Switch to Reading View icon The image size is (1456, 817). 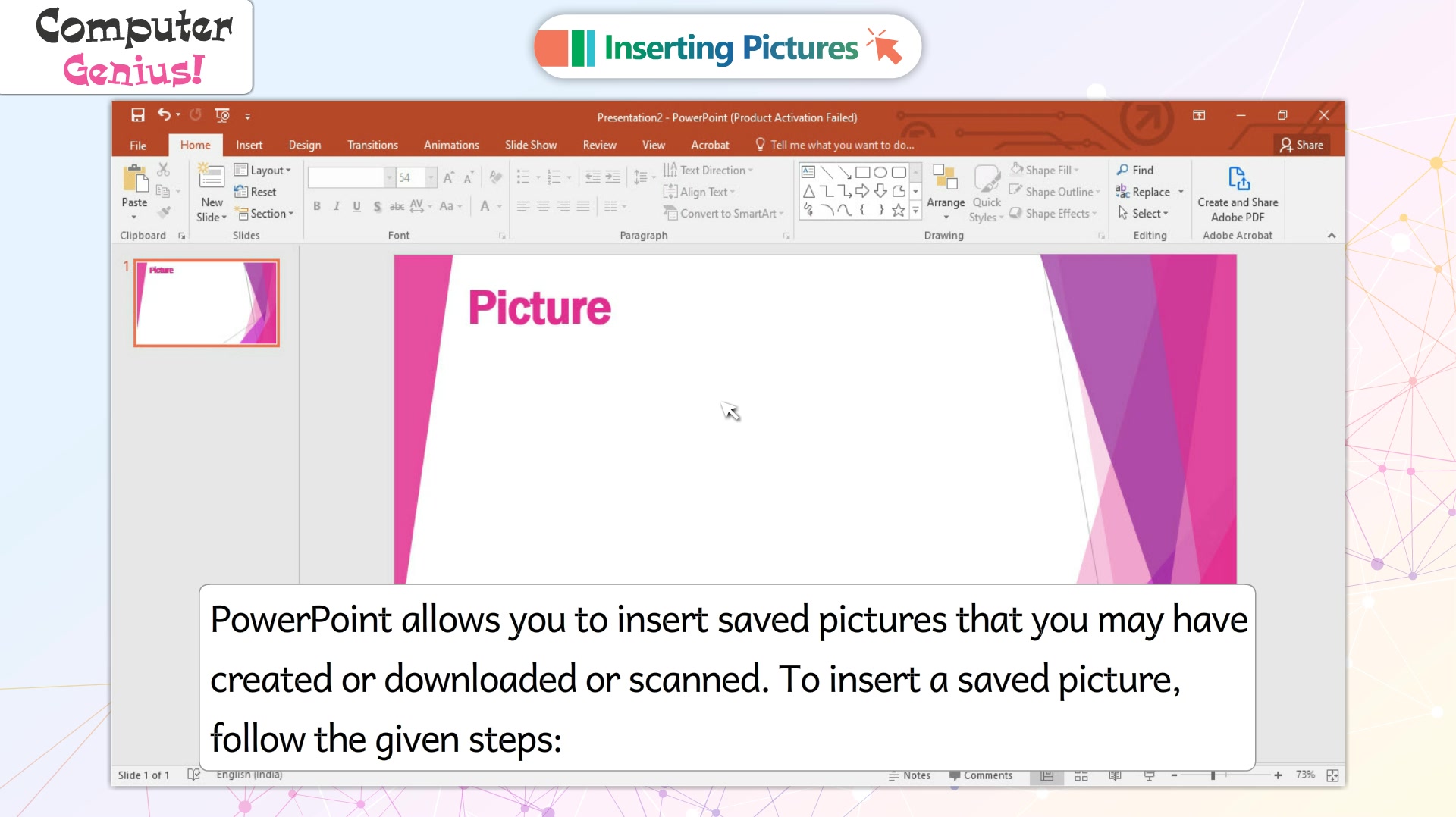1116,775
